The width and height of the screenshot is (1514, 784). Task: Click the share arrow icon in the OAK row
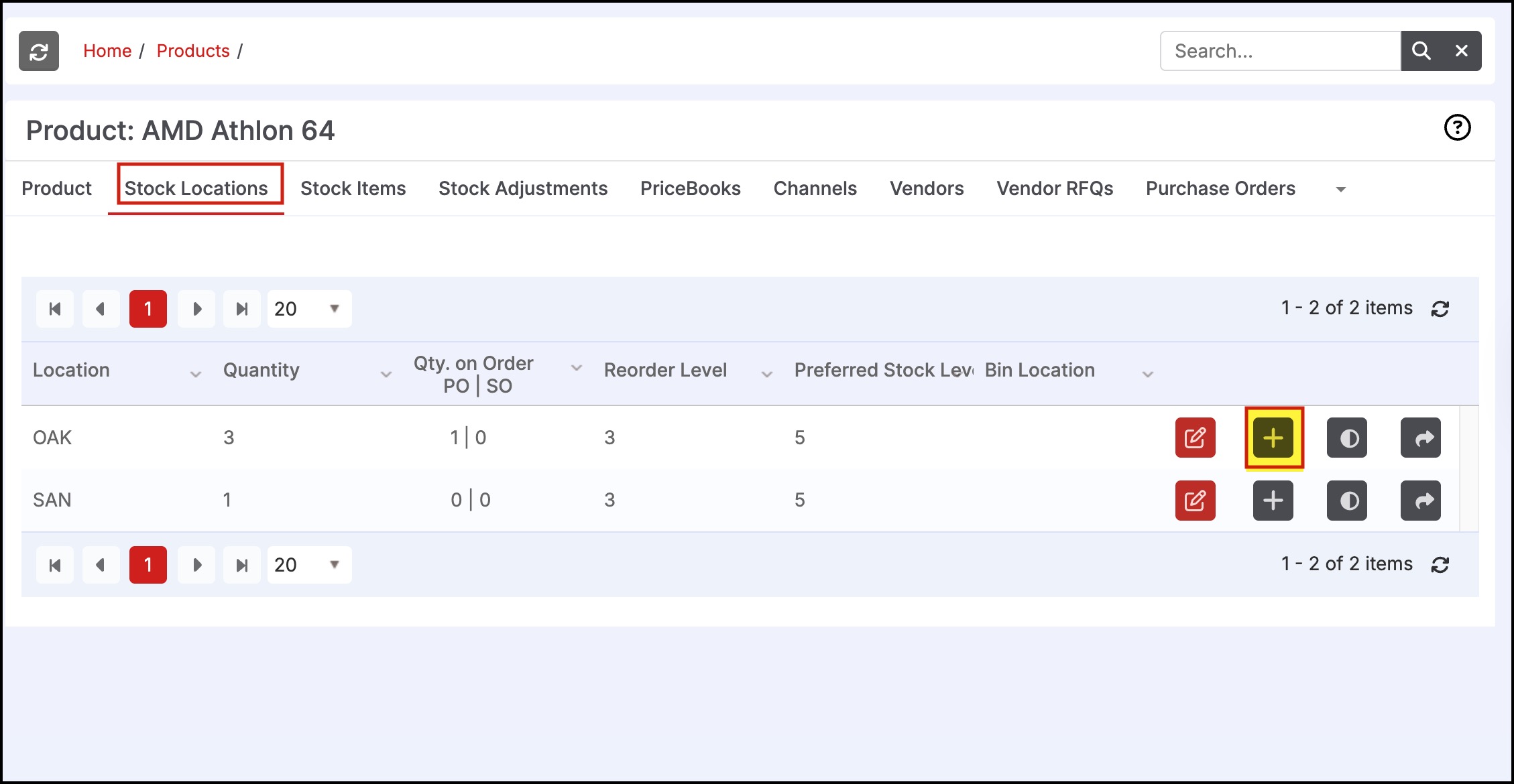pyautogui.click(x=1421, y=438)
